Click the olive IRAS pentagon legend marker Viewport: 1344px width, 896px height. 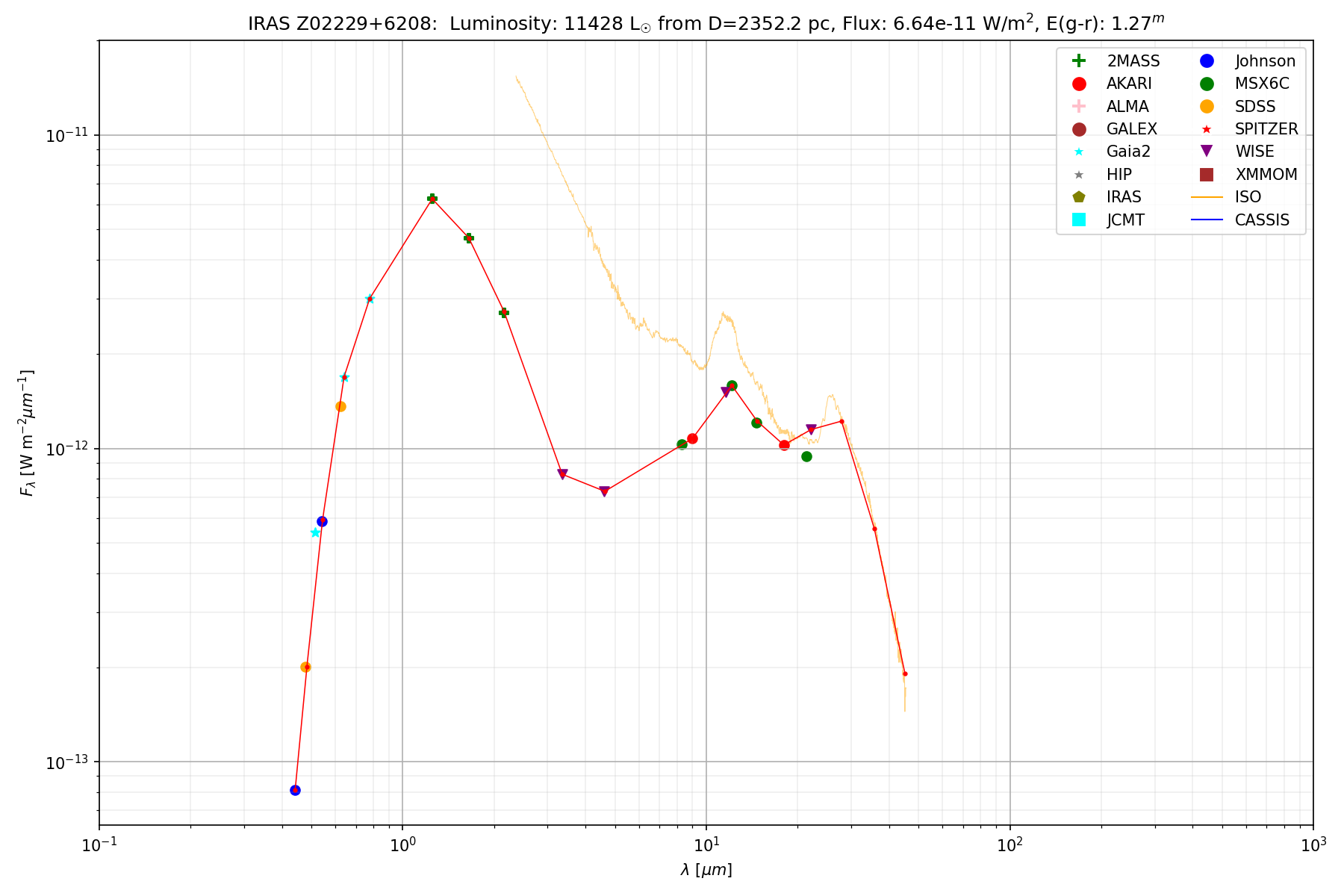tap(1078, 197)
